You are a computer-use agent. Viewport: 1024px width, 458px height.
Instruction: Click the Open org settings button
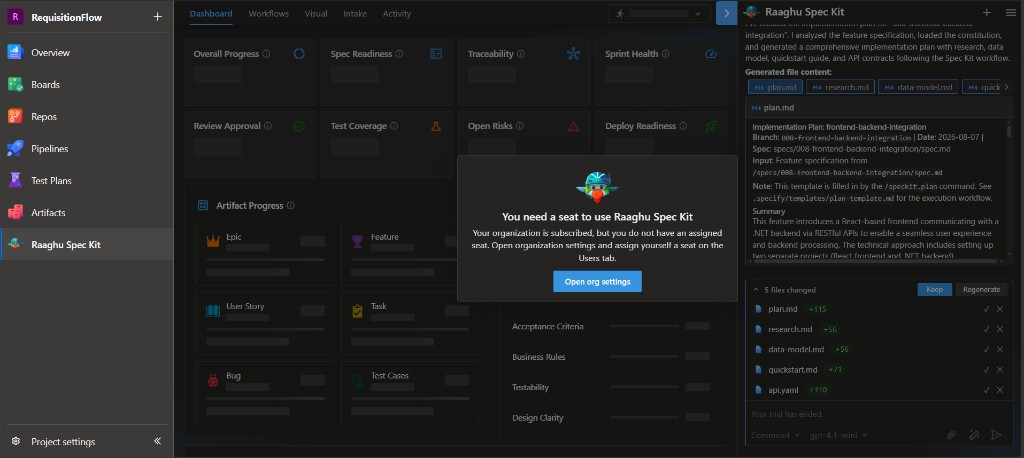pos(598,282)
